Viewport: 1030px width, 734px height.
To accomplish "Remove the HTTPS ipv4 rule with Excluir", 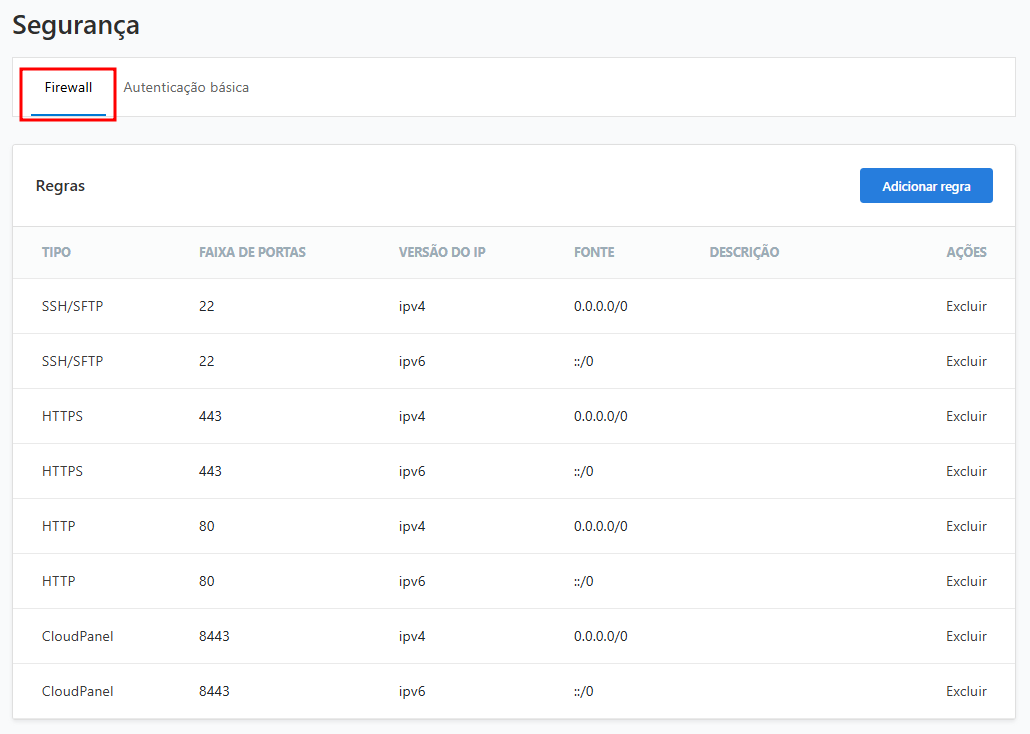I will pos(965,416).
